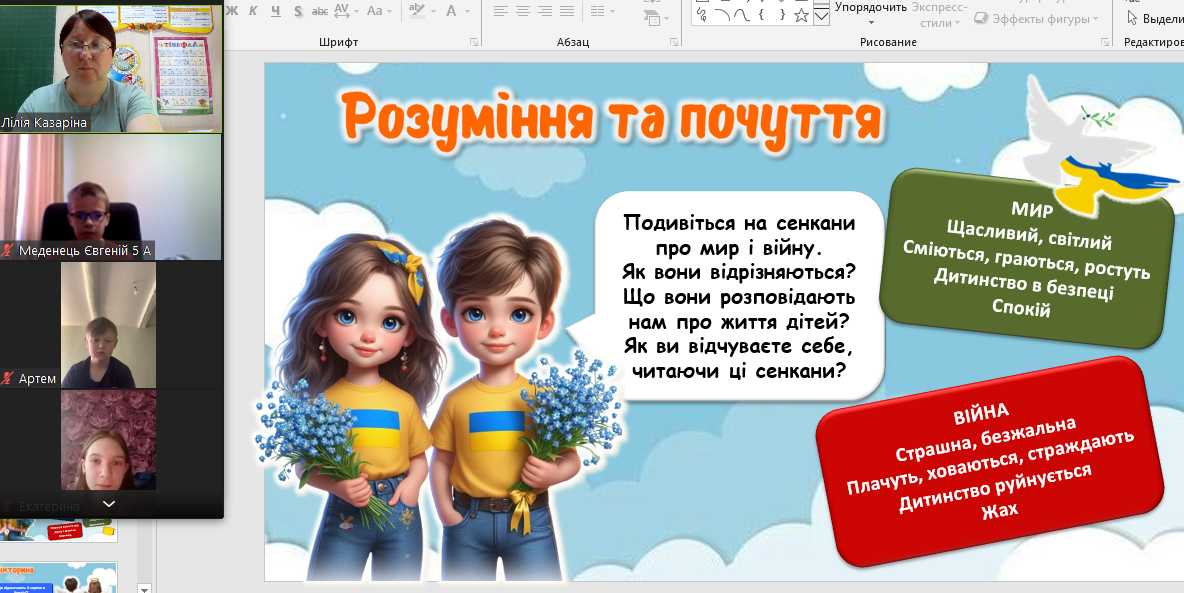Image resolution: width=1184 pixels, height=593 pixels.
Task: Click the align text right icon
Action: click(546, 11)
